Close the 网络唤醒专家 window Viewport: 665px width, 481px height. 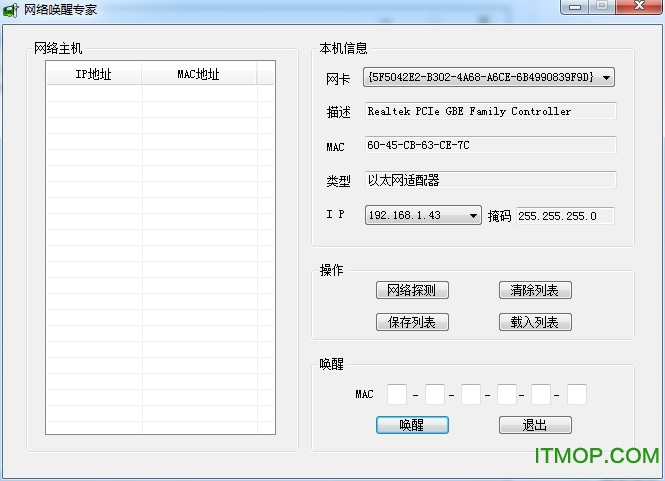coord(639,6)
